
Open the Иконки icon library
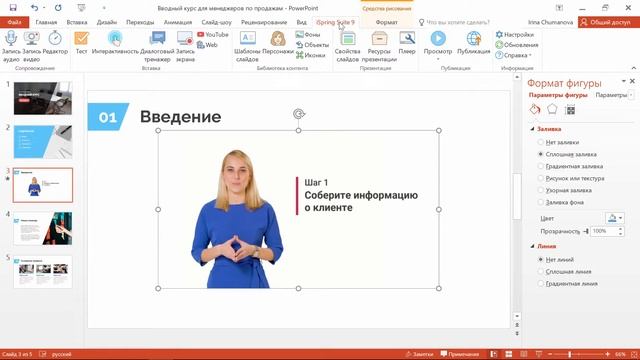click(311, 55)
